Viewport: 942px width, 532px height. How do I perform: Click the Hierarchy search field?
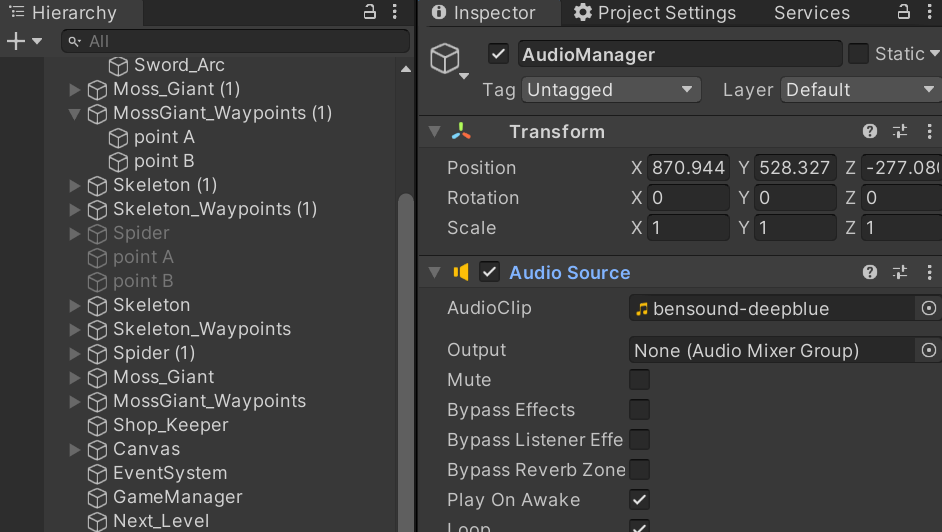[x=236, y=41]
